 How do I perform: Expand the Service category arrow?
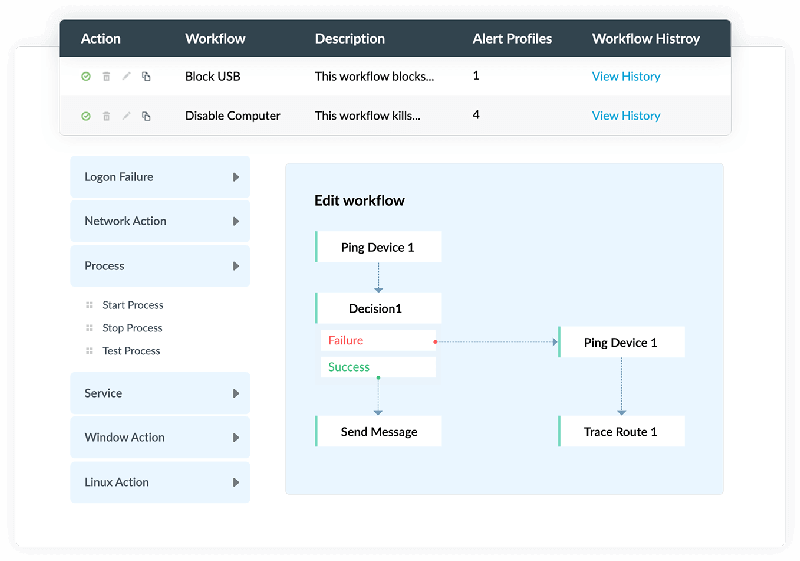pos(236,394)
